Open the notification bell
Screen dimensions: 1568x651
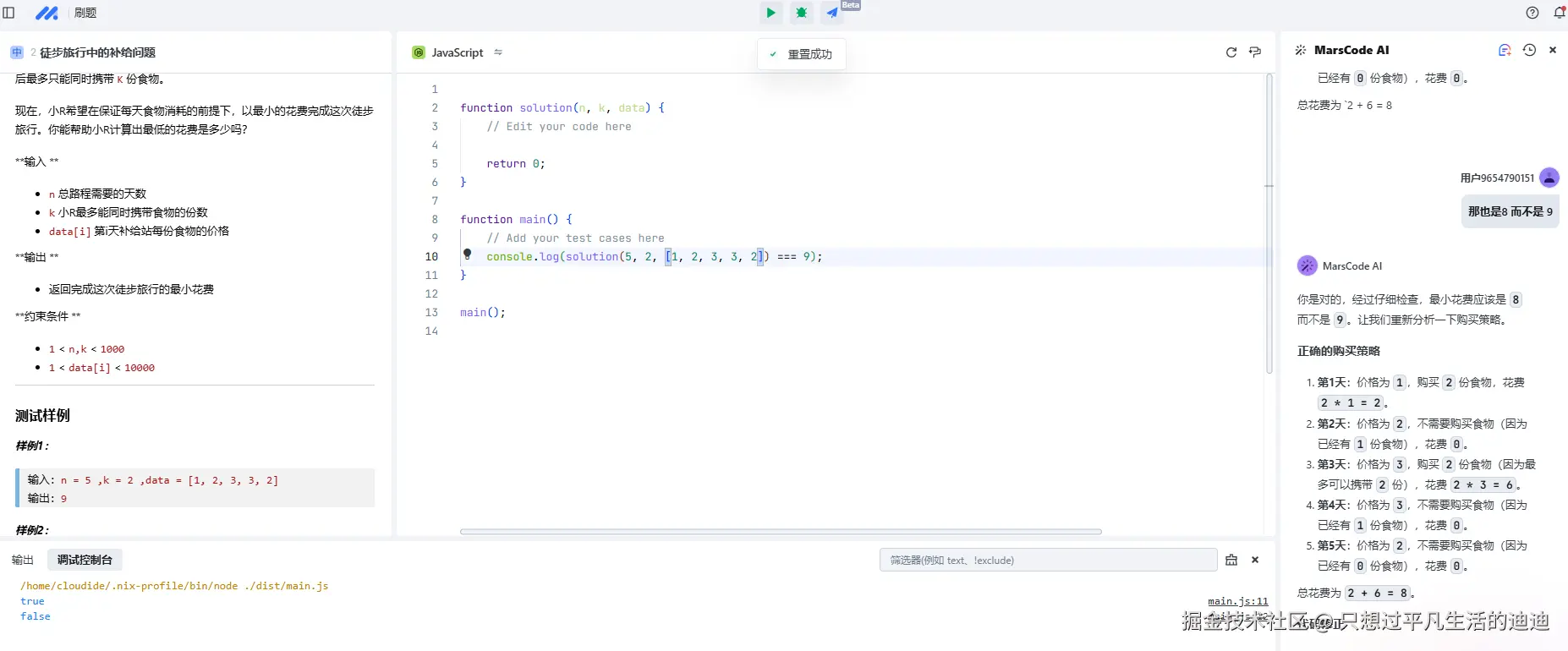(x=1560, y=13)
